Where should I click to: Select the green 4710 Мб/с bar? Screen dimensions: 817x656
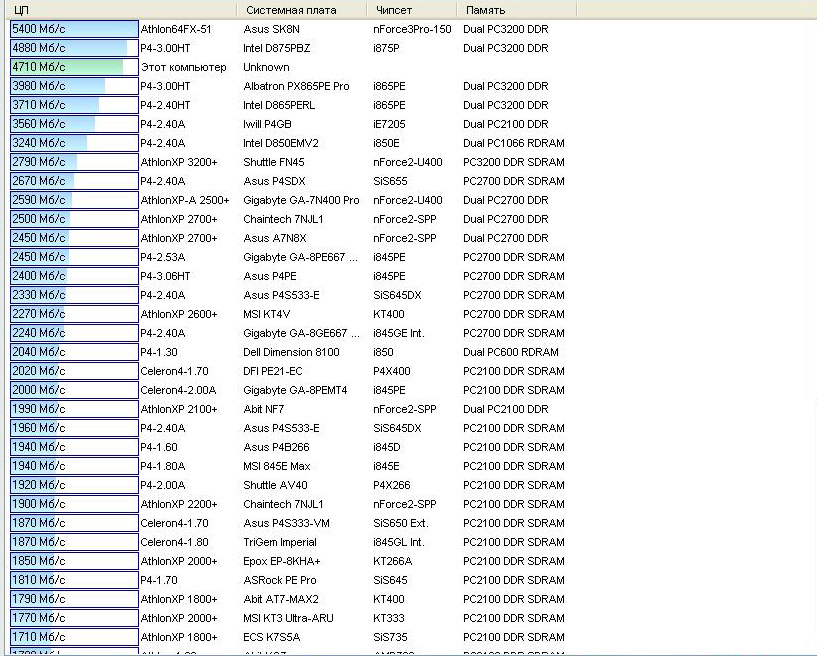[74, 67]
